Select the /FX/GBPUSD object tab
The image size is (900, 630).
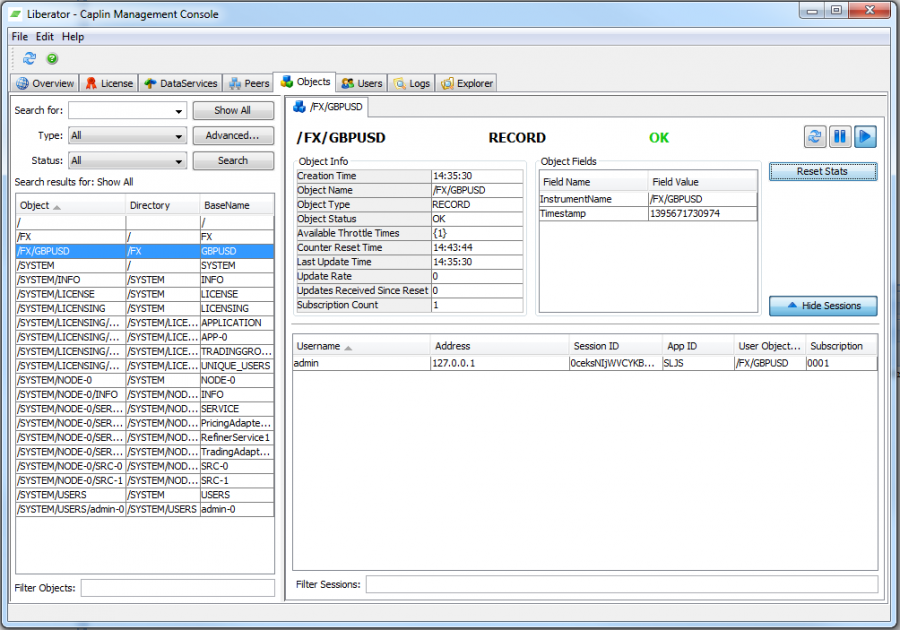(x=328, y=107)
